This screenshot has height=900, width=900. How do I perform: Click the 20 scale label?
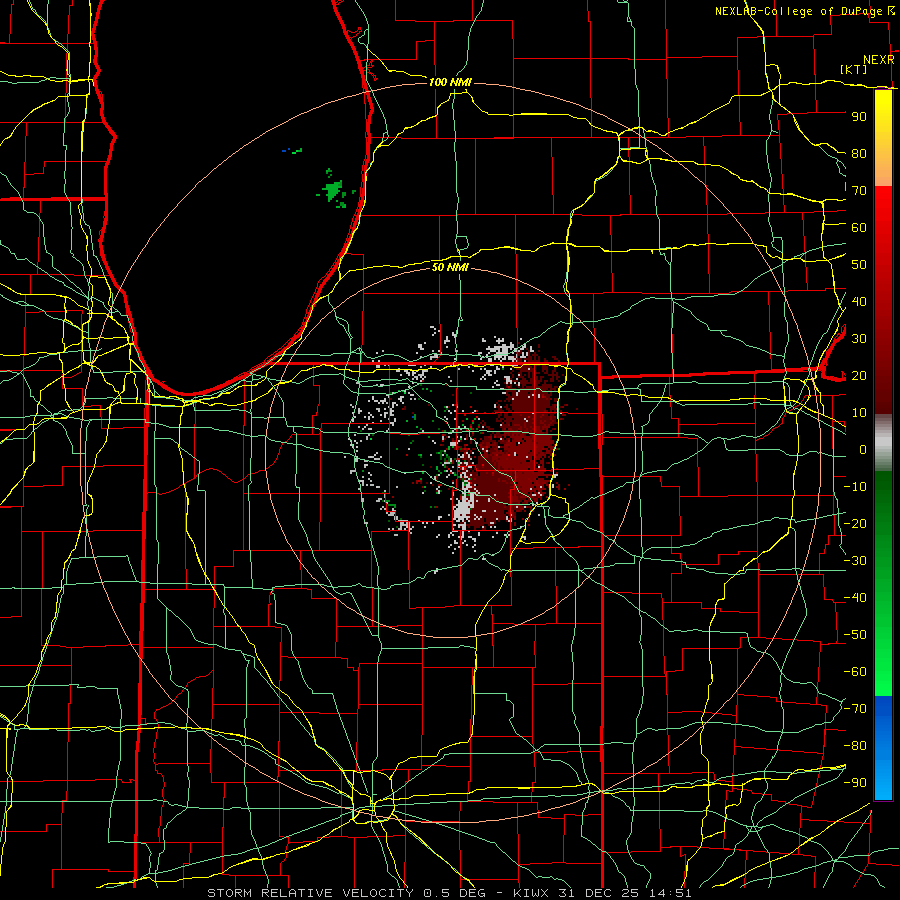pyautogui.click(x=859, y=375)
